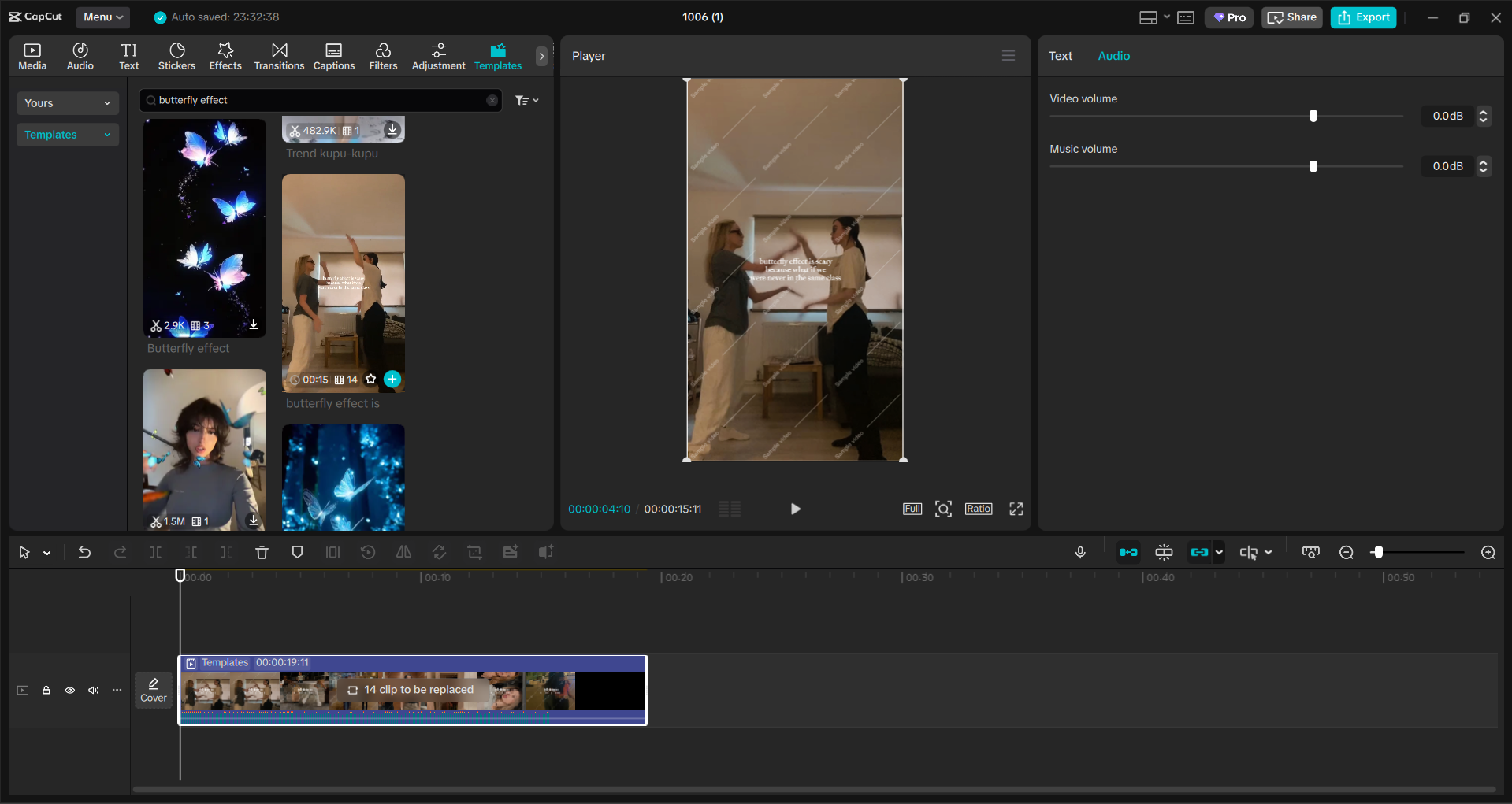The width and height of the screenshot is (1512, 804).
Task: Mute the template track audio
Action: tap(93, 690)
